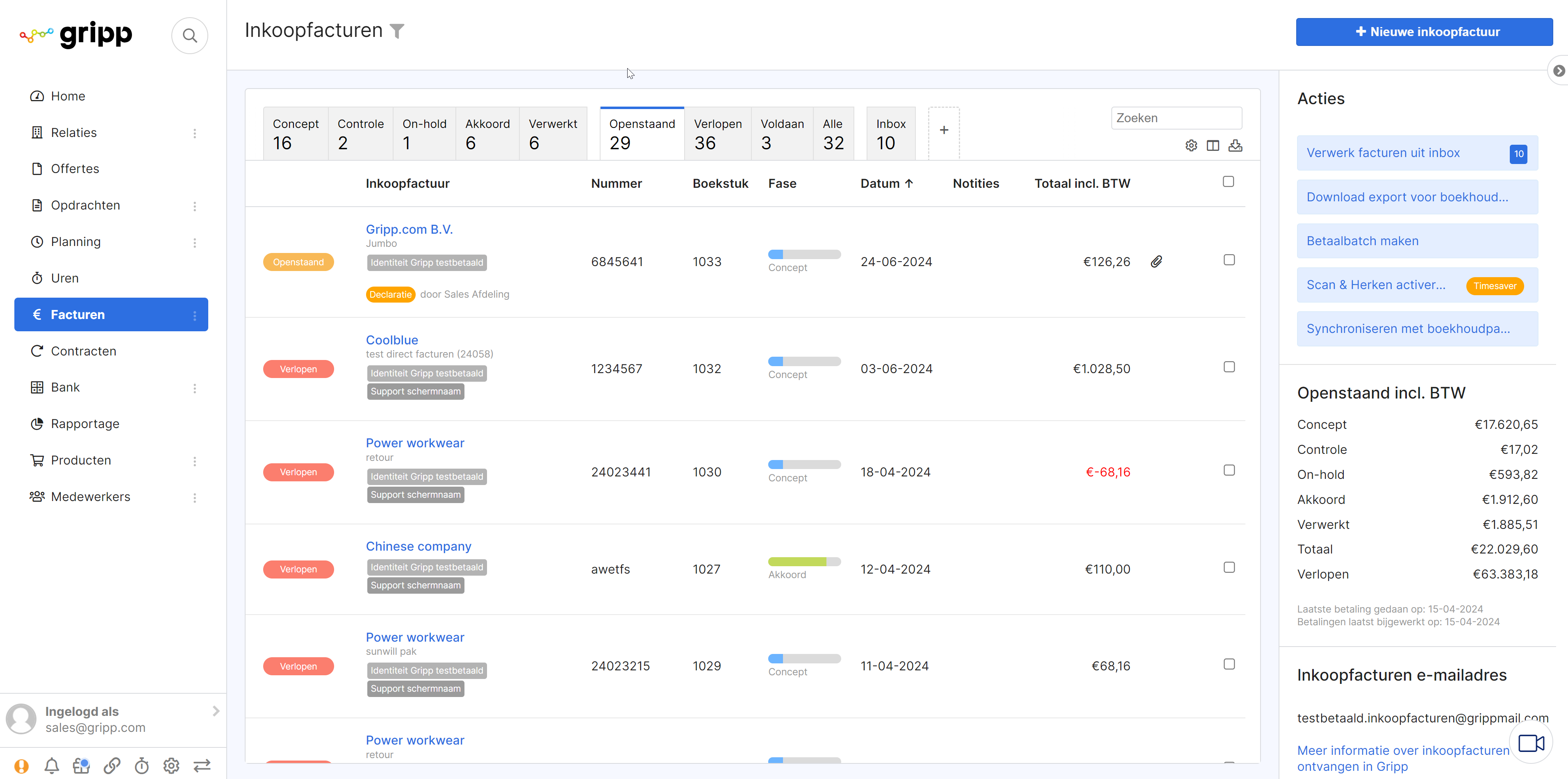Screen dimensions: 1568x779
Task: Click the Declaratie label badge
Action: coord(390,294)
